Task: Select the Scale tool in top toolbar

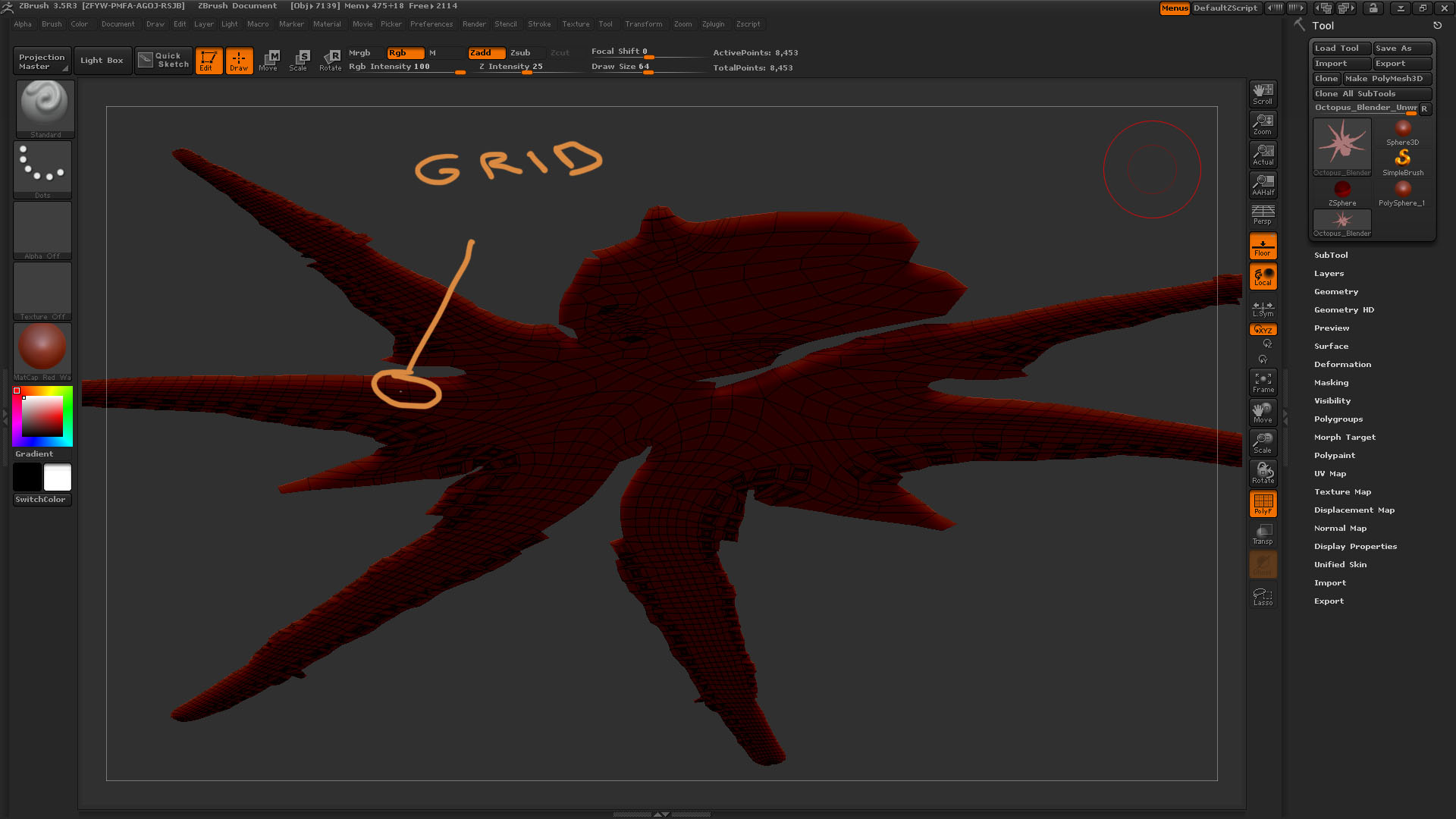Action: coord(300,60)
